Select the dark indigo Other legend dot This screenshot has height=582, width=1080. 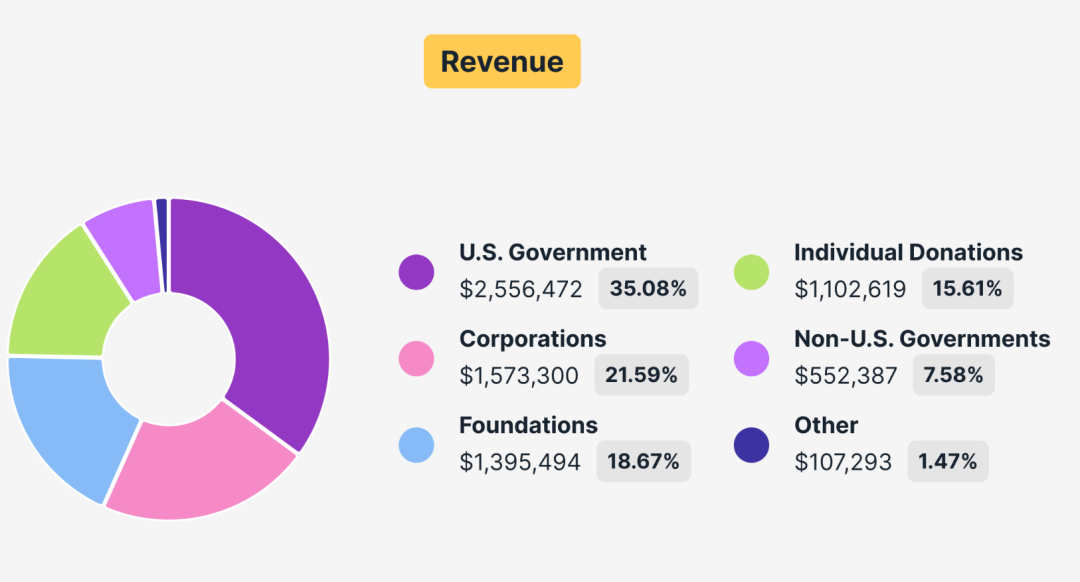tap(751, 445)
